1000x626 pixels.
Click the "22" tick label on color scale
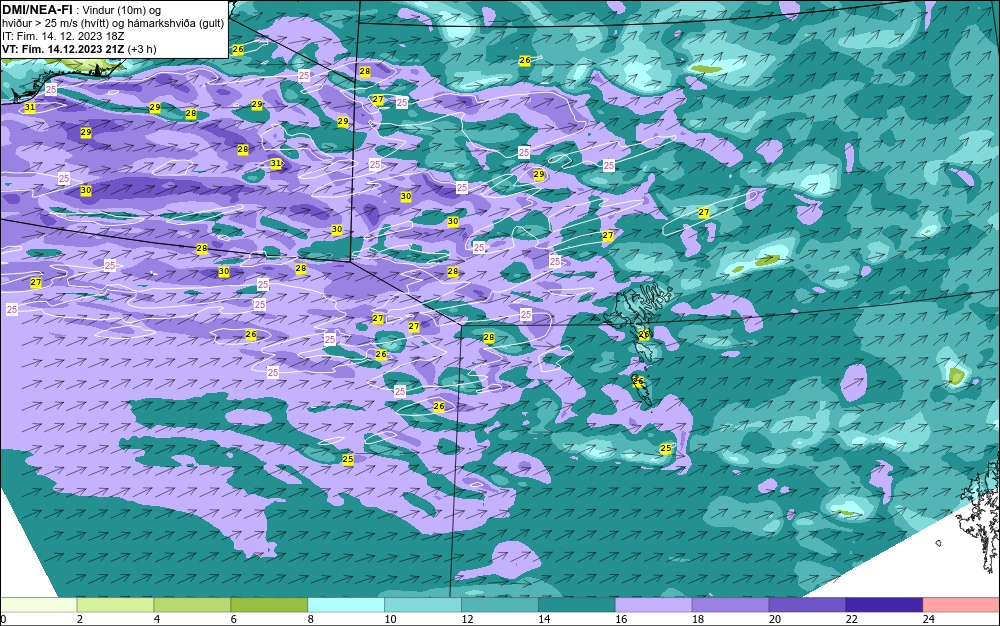point(852,619)
